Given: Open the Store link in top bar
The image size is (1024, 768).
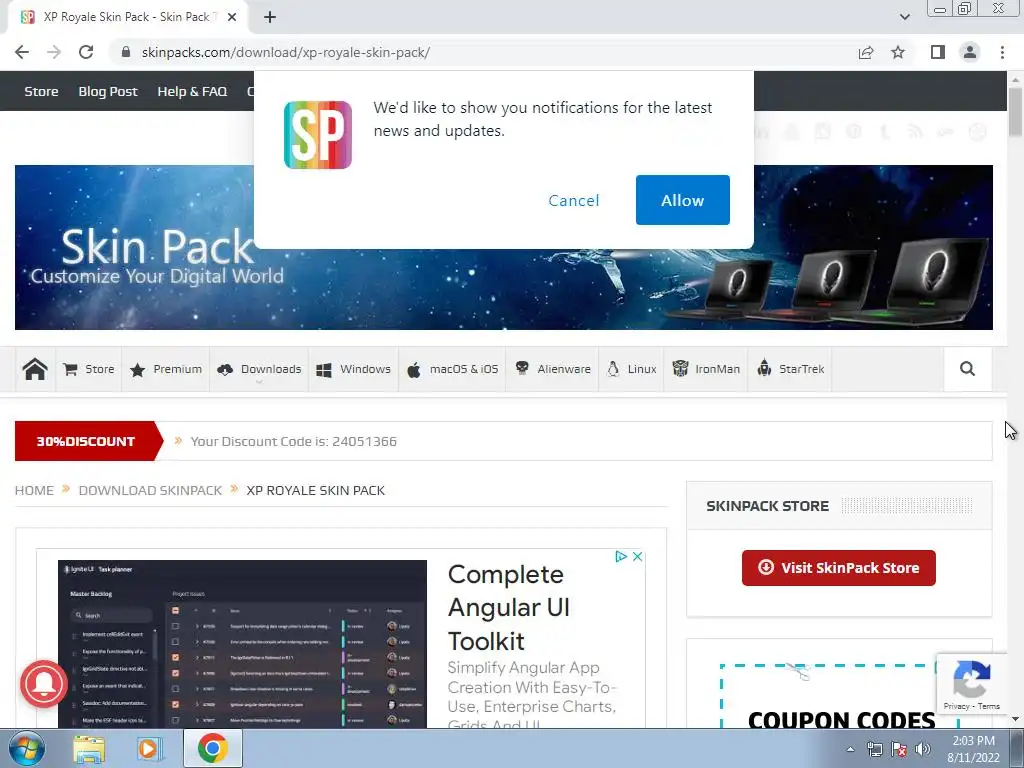Looking at the screenshot, I should (x=41, y=91).
